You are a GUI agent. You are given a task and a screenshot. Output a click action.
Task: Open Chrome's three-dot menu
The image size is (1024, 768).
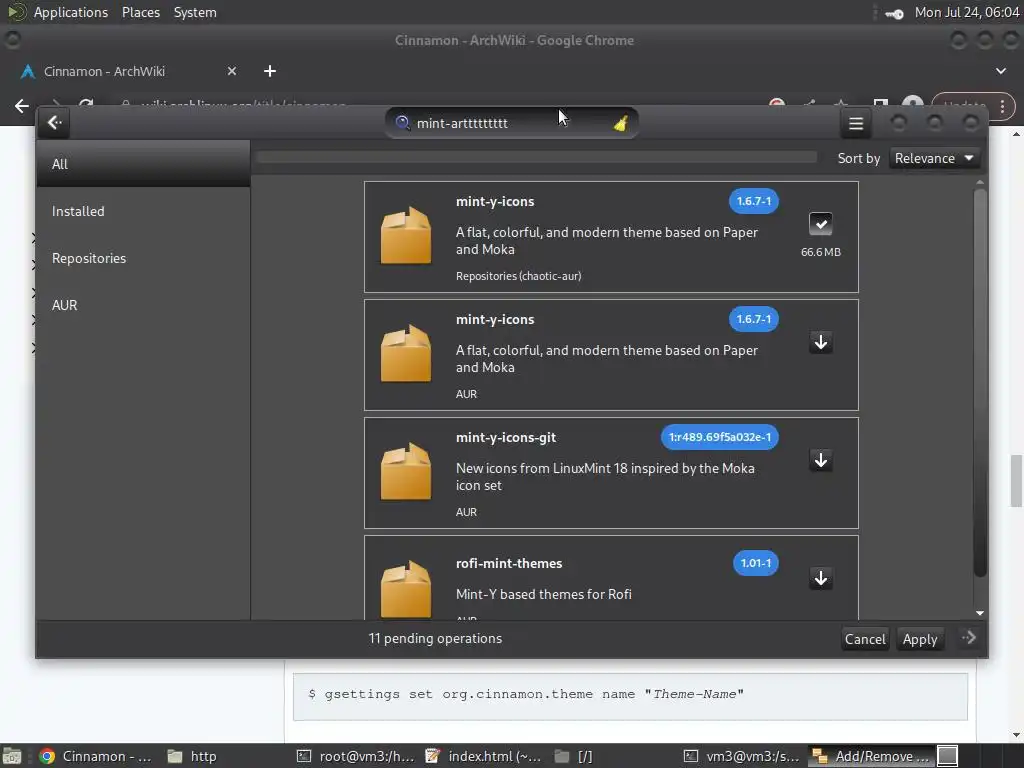tap(1002, 106)
